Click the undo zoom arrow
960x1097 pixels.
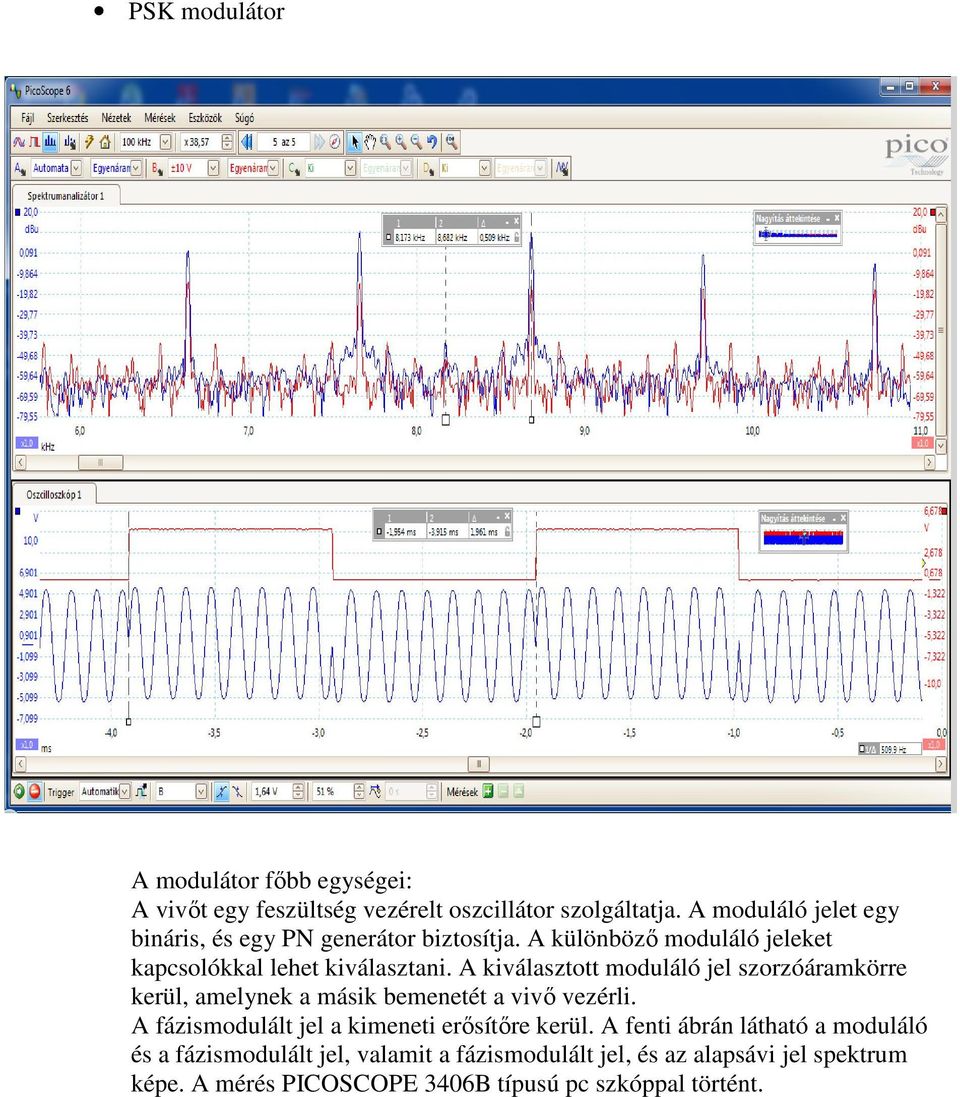432,142
